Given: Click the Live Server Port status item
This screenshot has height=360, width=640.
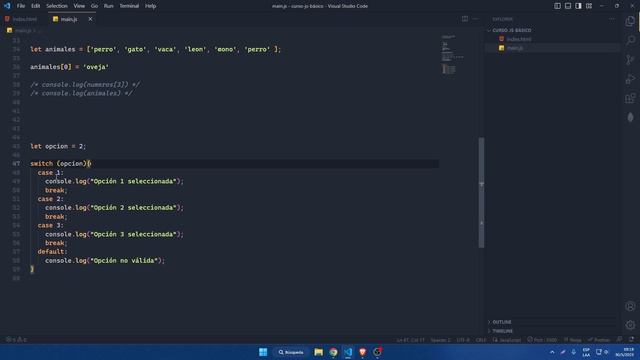Looking at the screenshot, I should 542,340.
